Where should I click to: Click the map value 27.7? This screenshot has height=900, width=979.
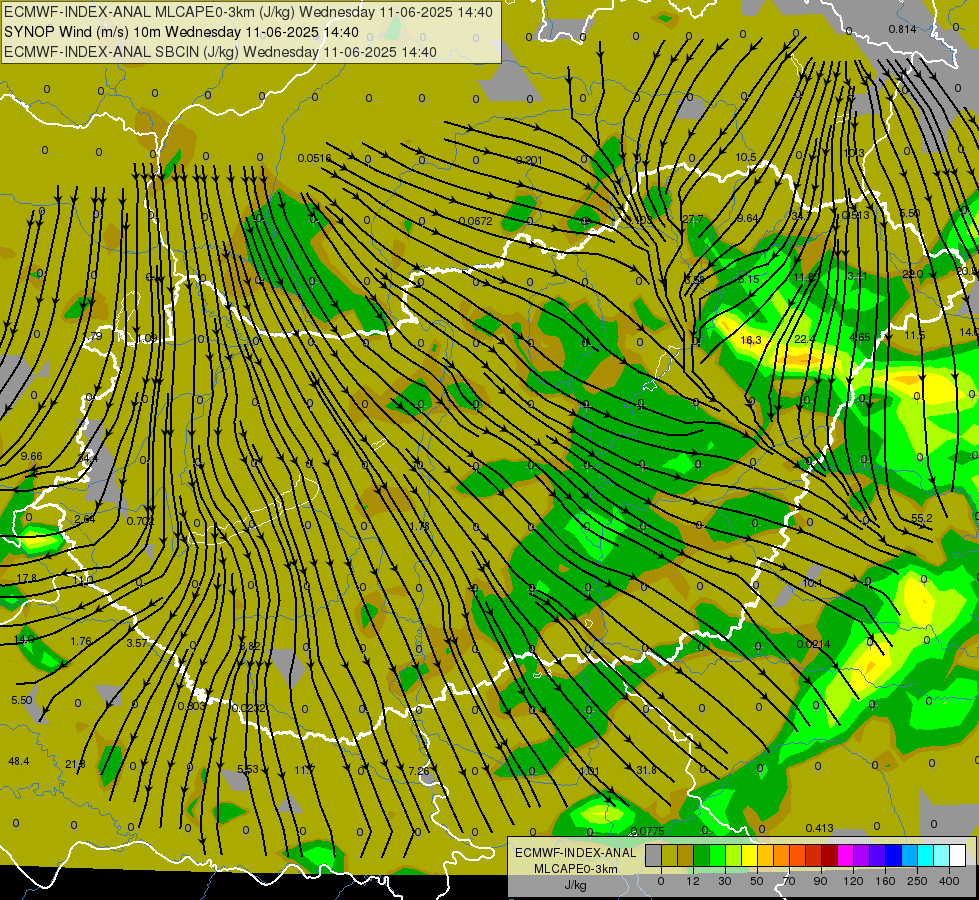tap(692, 219)
